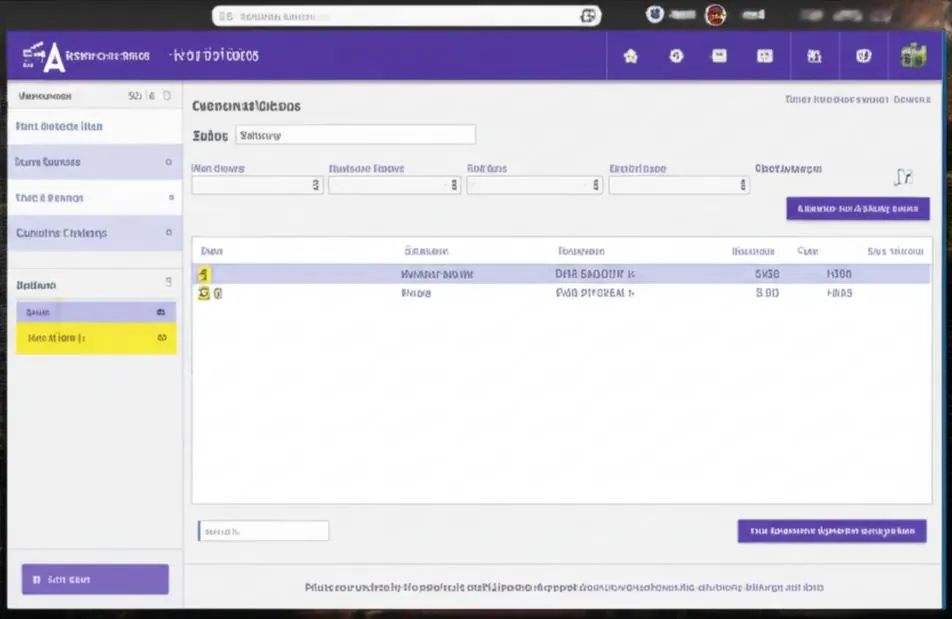Image resolution: width=952 pixels, height=619 pixels.
Task: Toggle the yellow marker on the second table row
Action: [204, 294]
